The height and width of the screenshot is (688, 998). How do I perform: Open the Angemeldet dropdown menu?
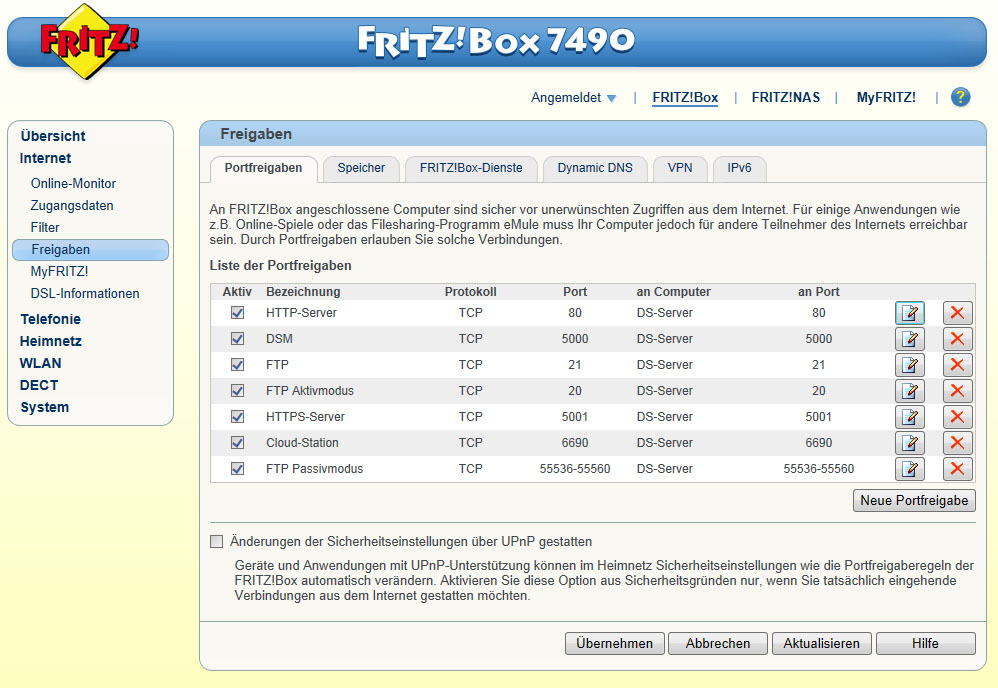[573, 97]
